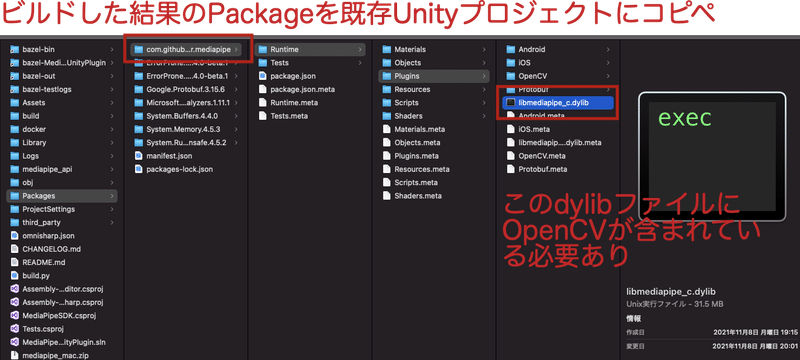Viewport: 800px width, 360px height.
Task: Click the Tests.csproj Visual Studio icon
Action: coord(15,328)
